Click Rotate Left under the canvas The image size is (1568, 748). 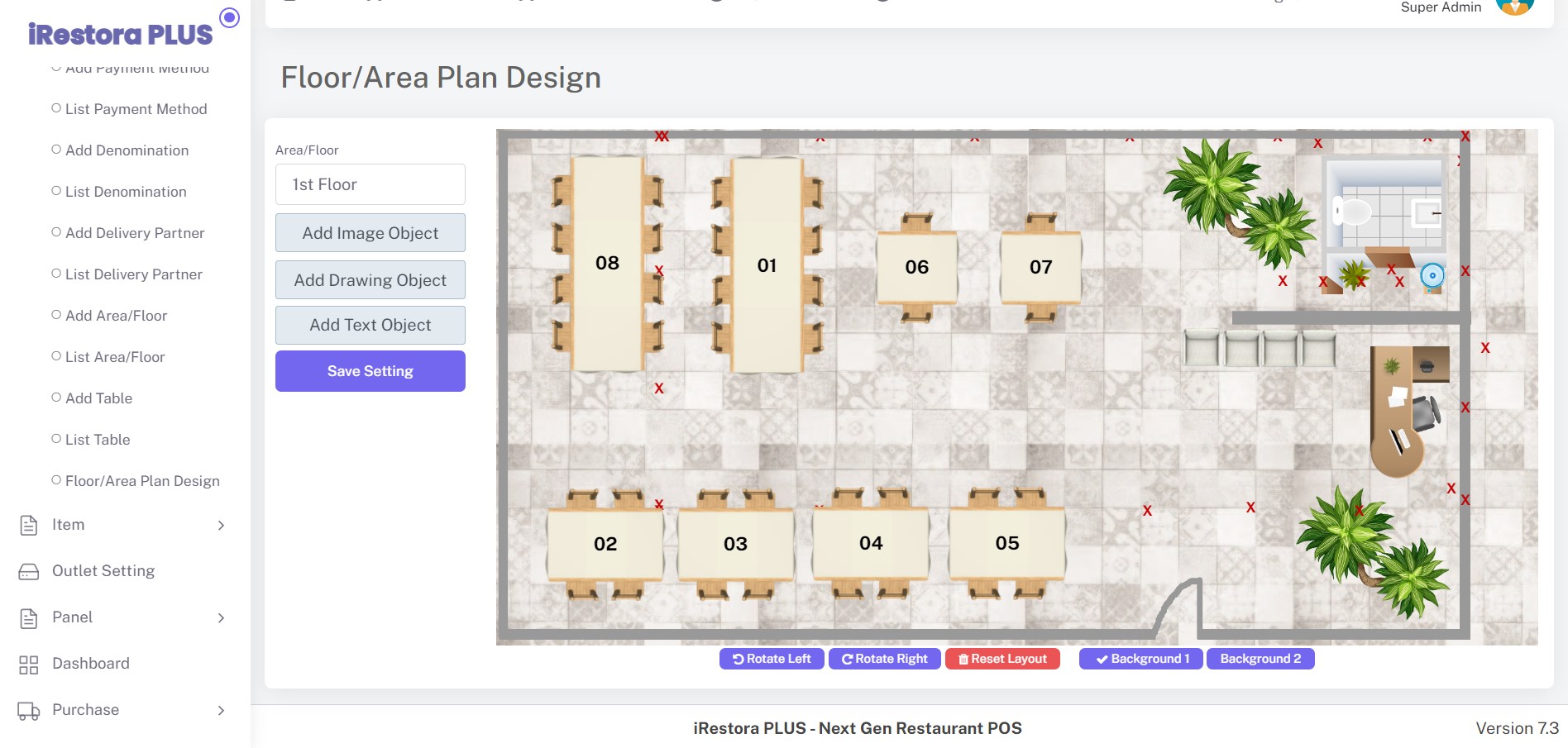point(772,659)
